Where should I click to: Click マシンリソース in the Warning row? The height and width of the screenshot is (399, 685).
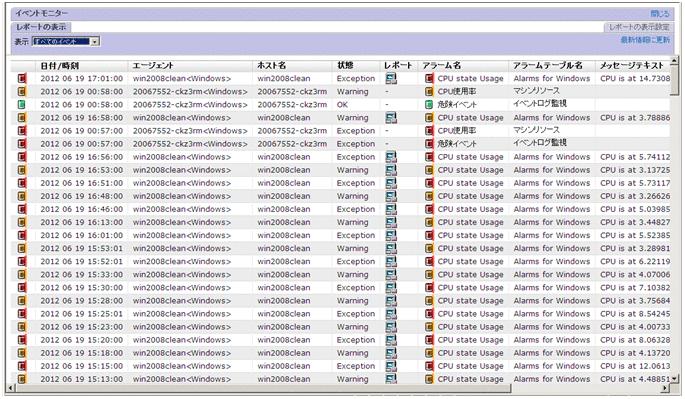click(x=536, y=91)
